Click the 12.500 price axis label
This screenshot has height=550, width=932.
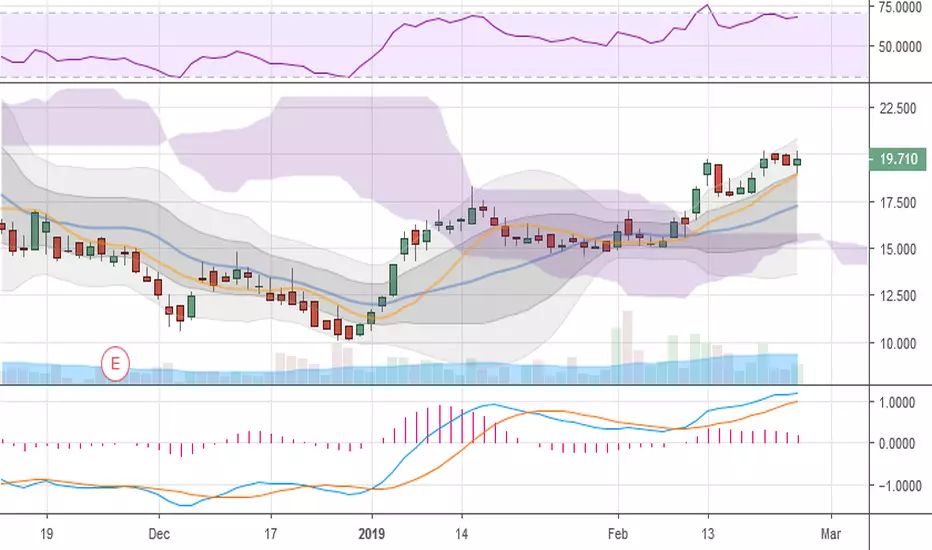(x=898, y=296)
